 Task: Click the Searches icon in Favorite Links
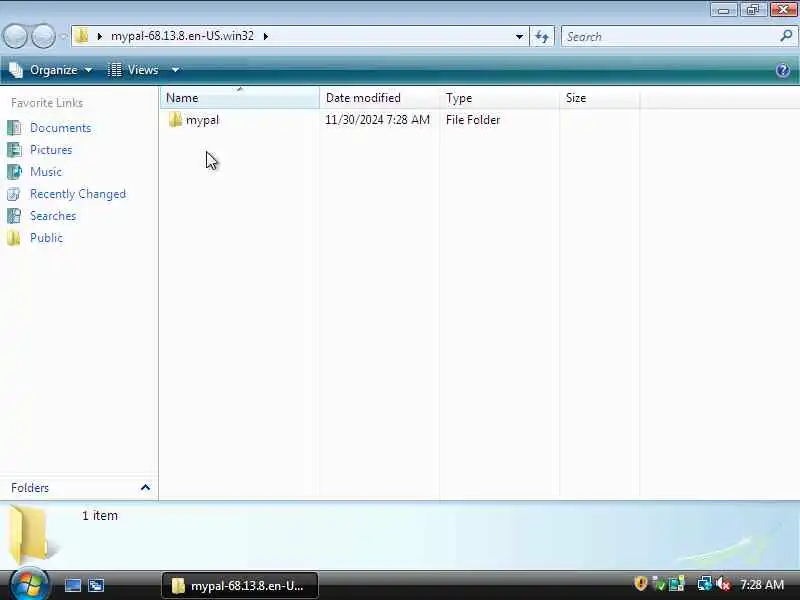tap(14, 216)
